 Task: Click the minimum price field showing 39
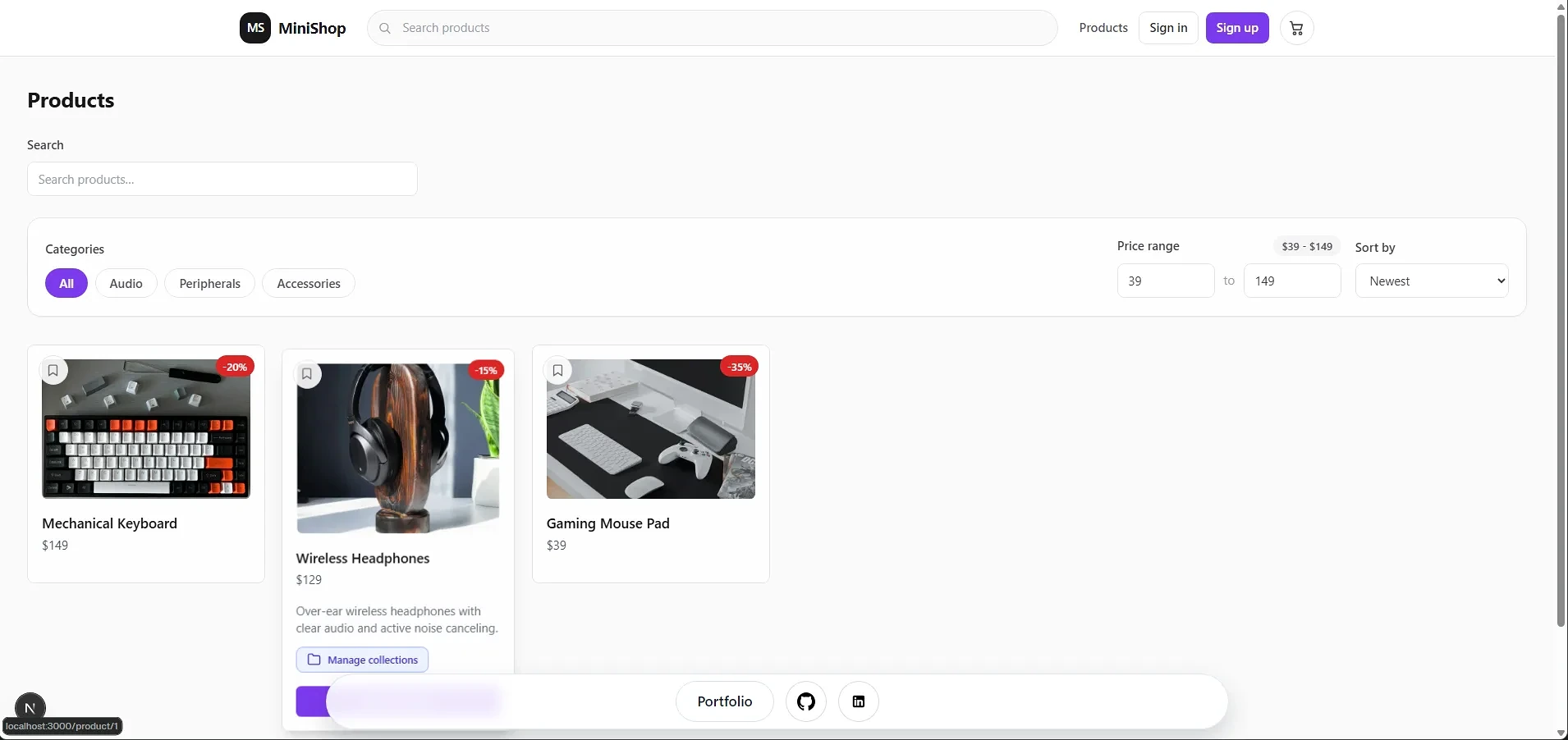[x=1166, y=281]
